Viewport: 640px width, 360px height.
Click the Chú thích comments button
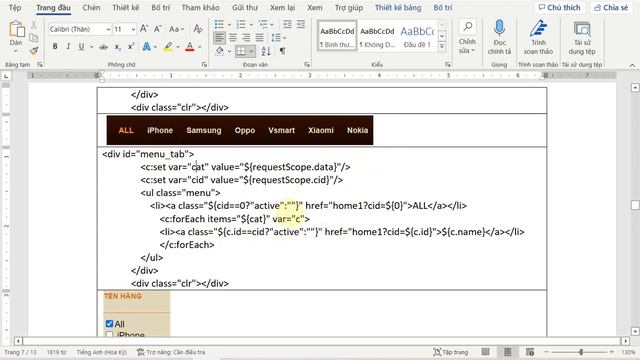pos(559,7)
